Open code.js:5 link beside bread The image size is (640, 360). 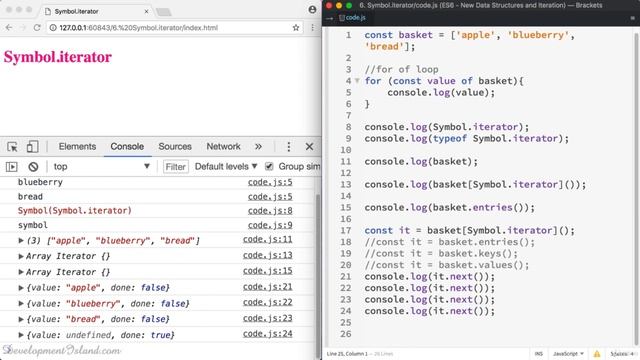[x=270, y=196]
